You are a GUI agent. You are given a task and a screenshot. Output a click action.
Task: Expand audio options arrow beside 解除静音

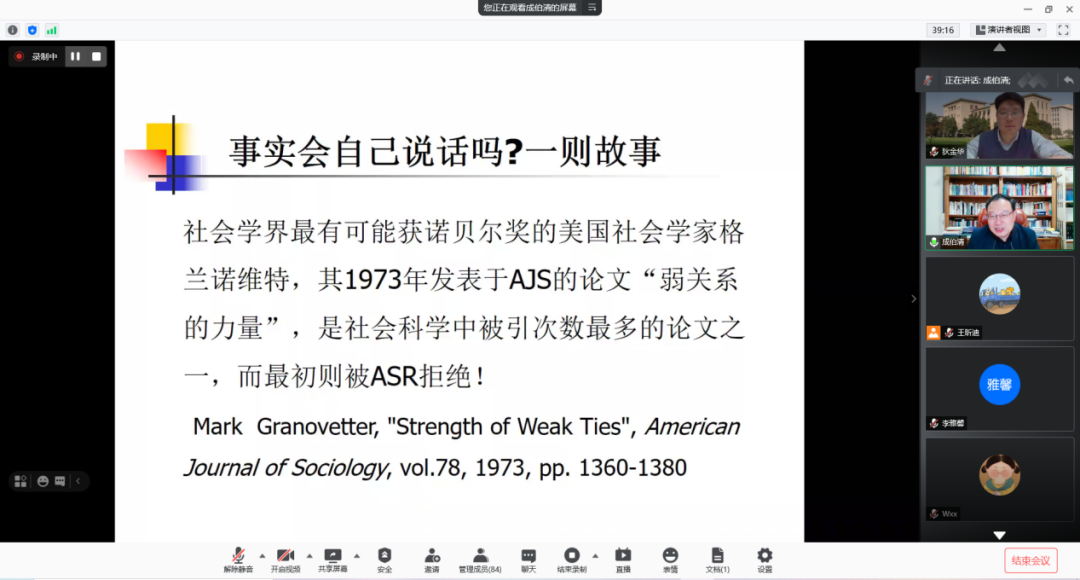(262, 555)
